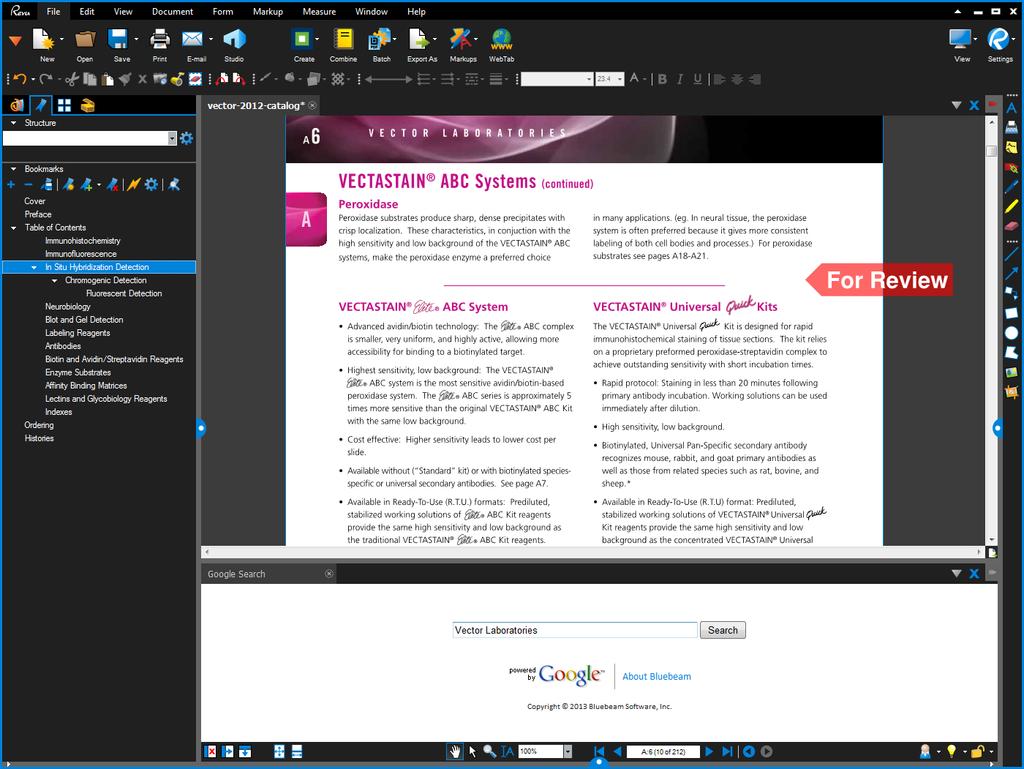Collapse the Chromogenic Detection node
The height and width of the screenshot is (769, 1024).
[54, 280]
